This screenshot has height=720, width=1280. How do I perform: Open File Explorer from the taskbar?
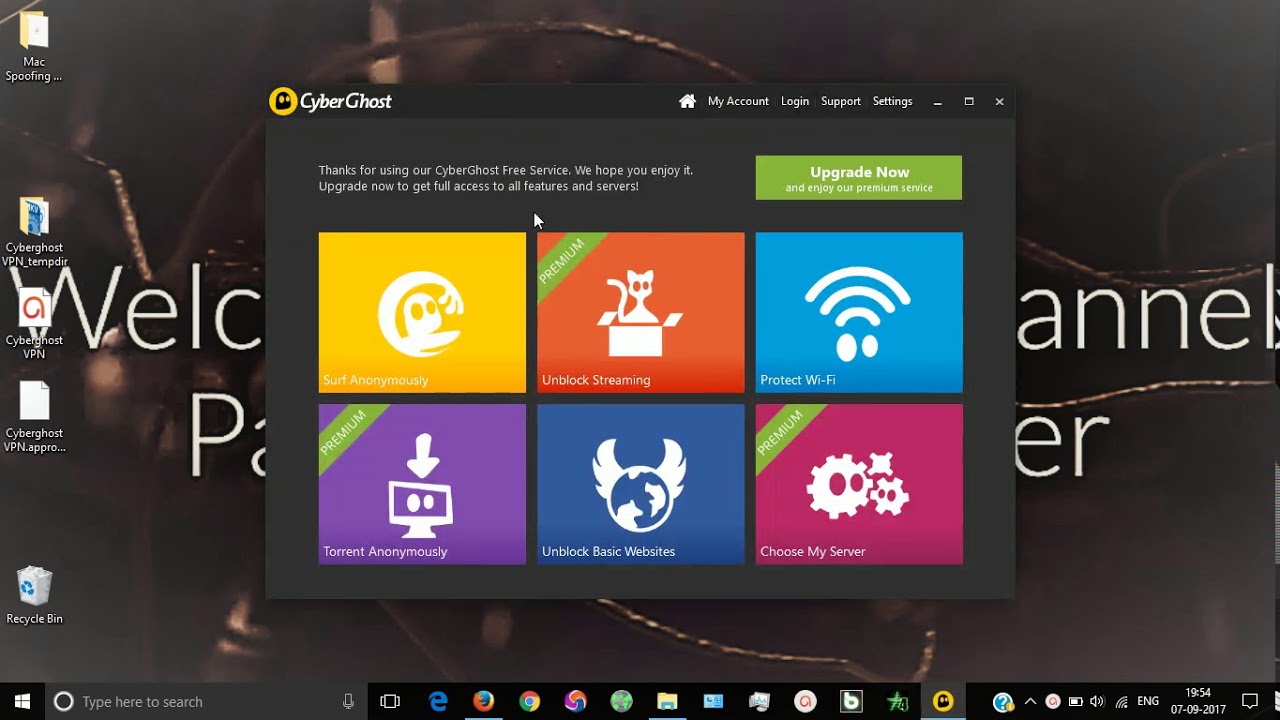click(667, 701)
